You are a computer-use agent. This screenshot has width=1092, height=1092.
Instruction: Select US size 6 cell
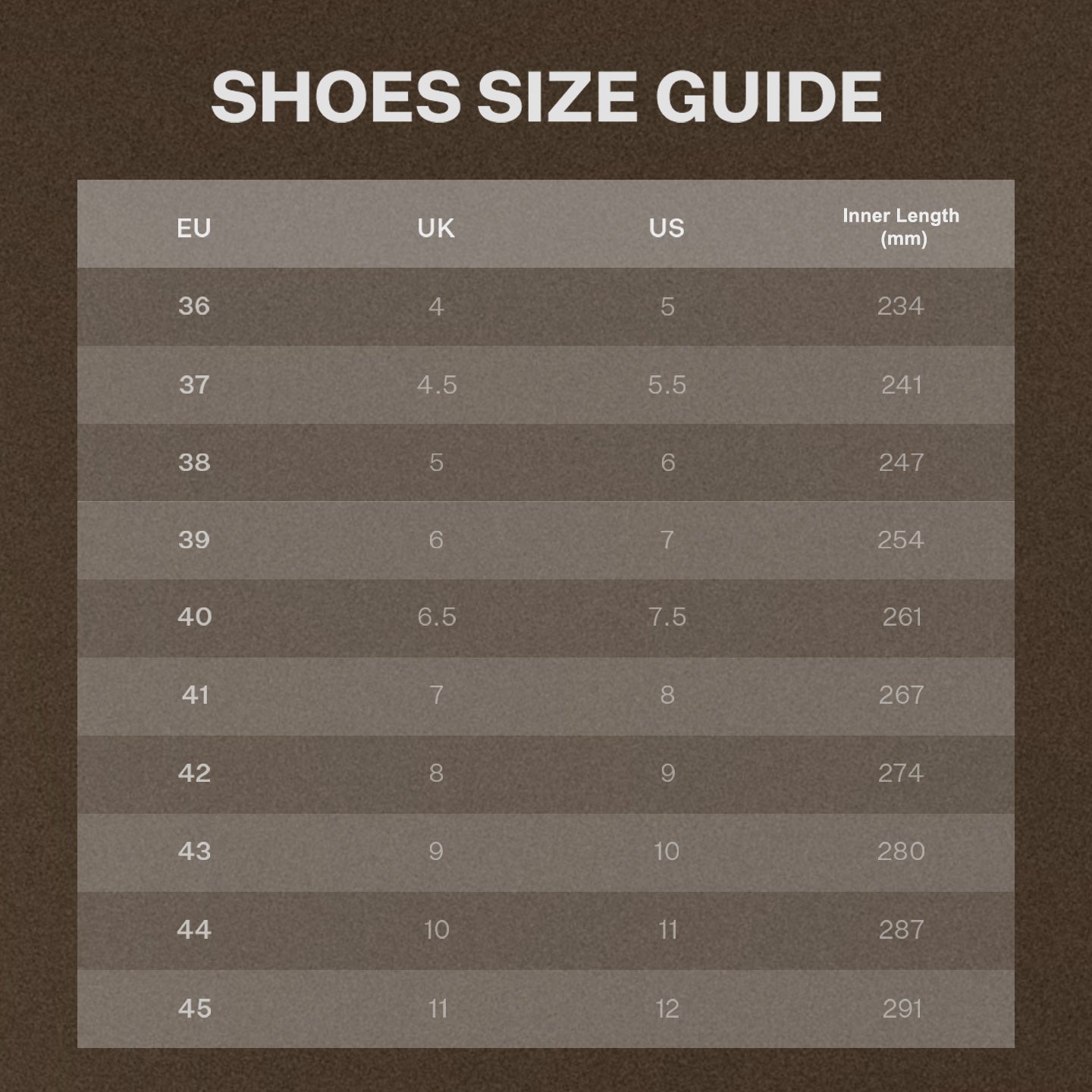[667, 462]
